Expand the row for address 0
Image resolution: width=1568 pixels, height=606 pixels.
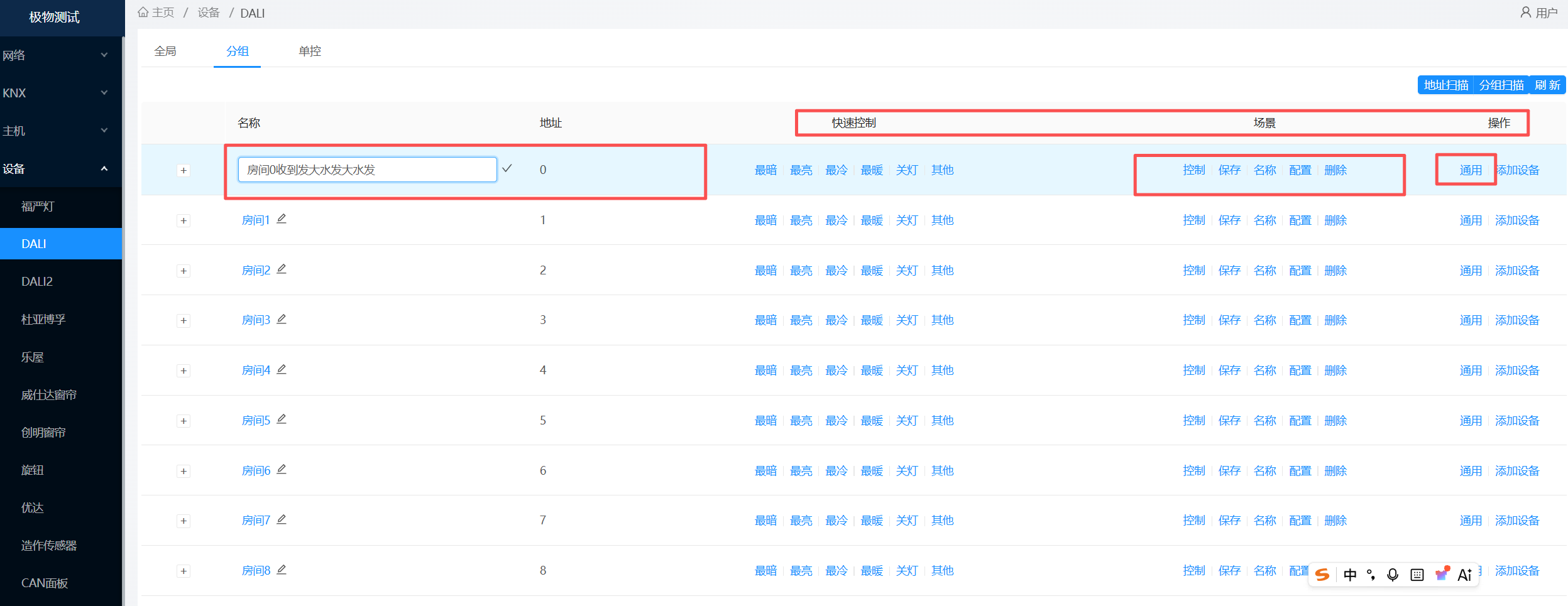[x=184, y=171]
